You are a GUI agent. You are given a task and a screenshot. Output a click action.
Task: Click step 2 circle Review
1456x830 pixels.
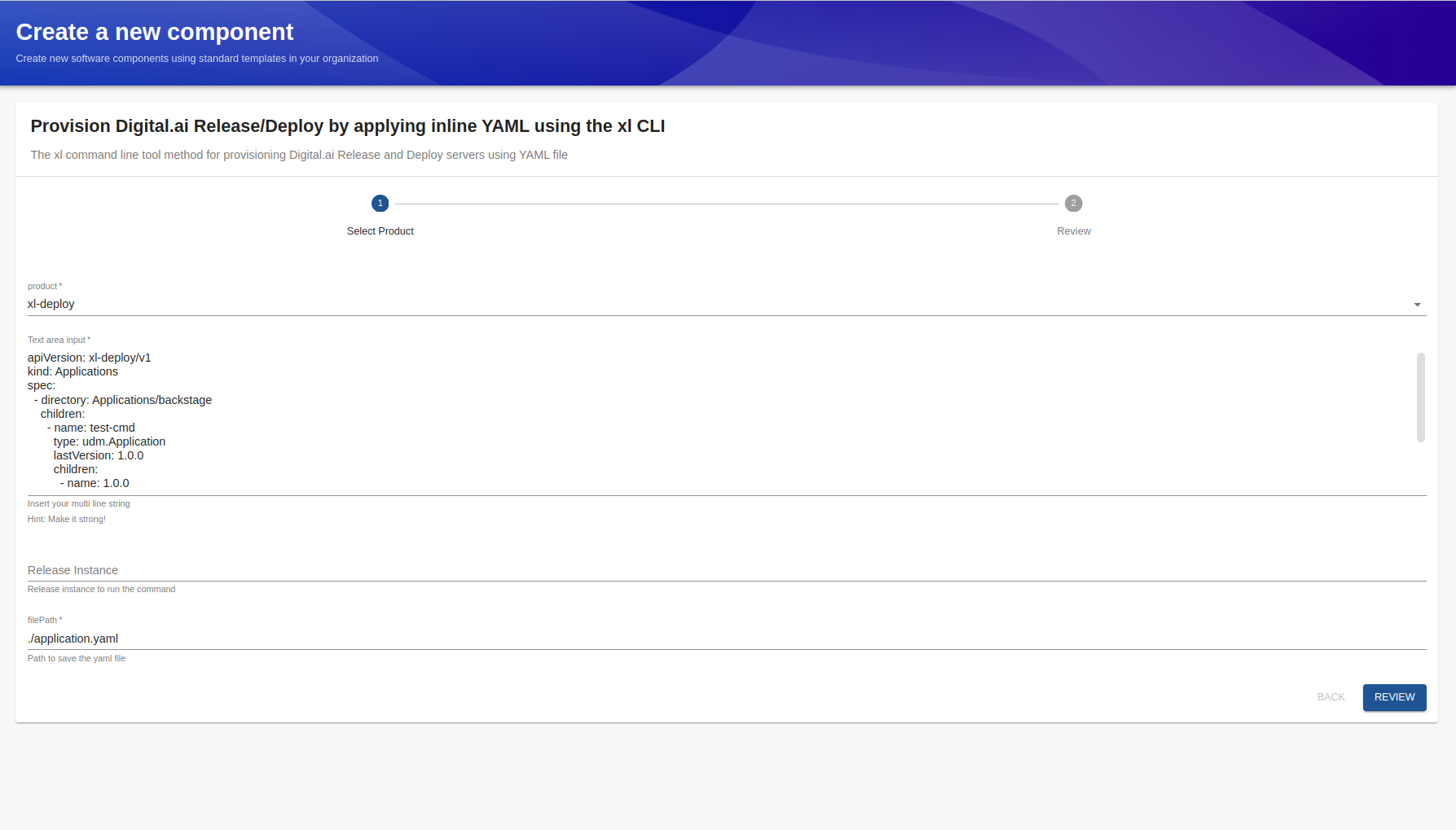click(x=1073, y=204)
